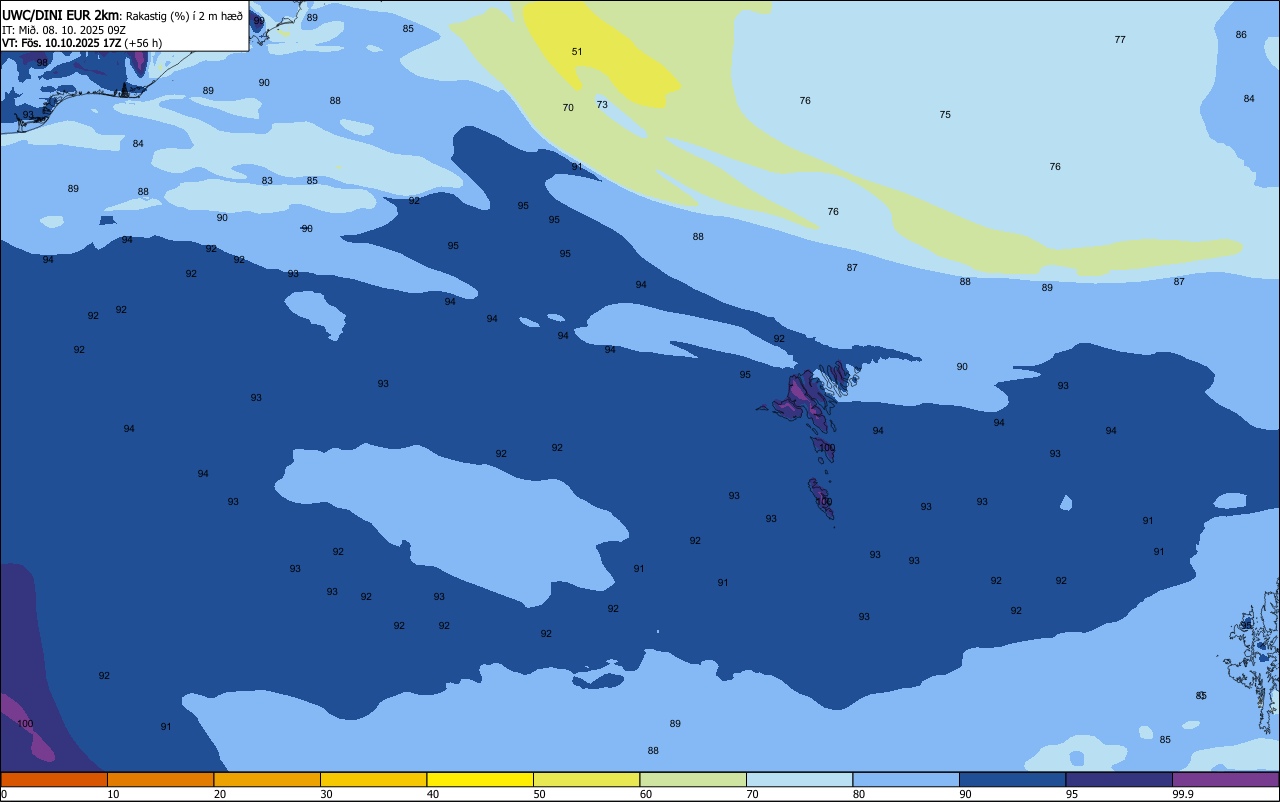Click the map value 75
This screenshot has width=1280, height=802.
coord(945,114)
